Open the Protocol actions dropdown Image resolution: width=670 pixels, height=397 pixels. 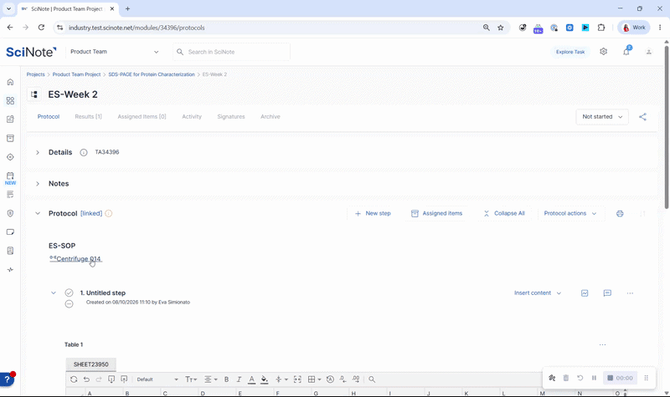[570, 213]
